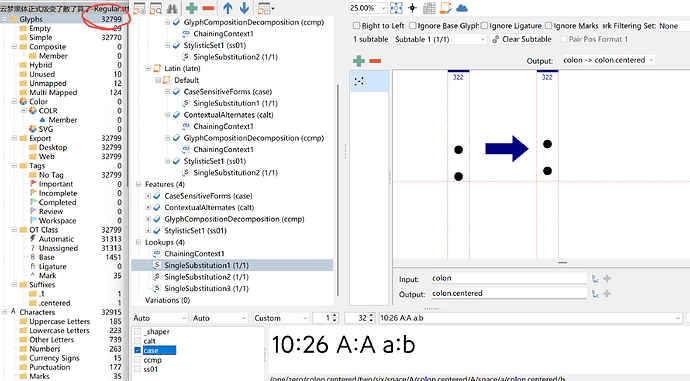Screen dimensions: 690x381
Task: Select the colon substitution entry icon in list
Action: pyautogui.click(x=359, y=81)
